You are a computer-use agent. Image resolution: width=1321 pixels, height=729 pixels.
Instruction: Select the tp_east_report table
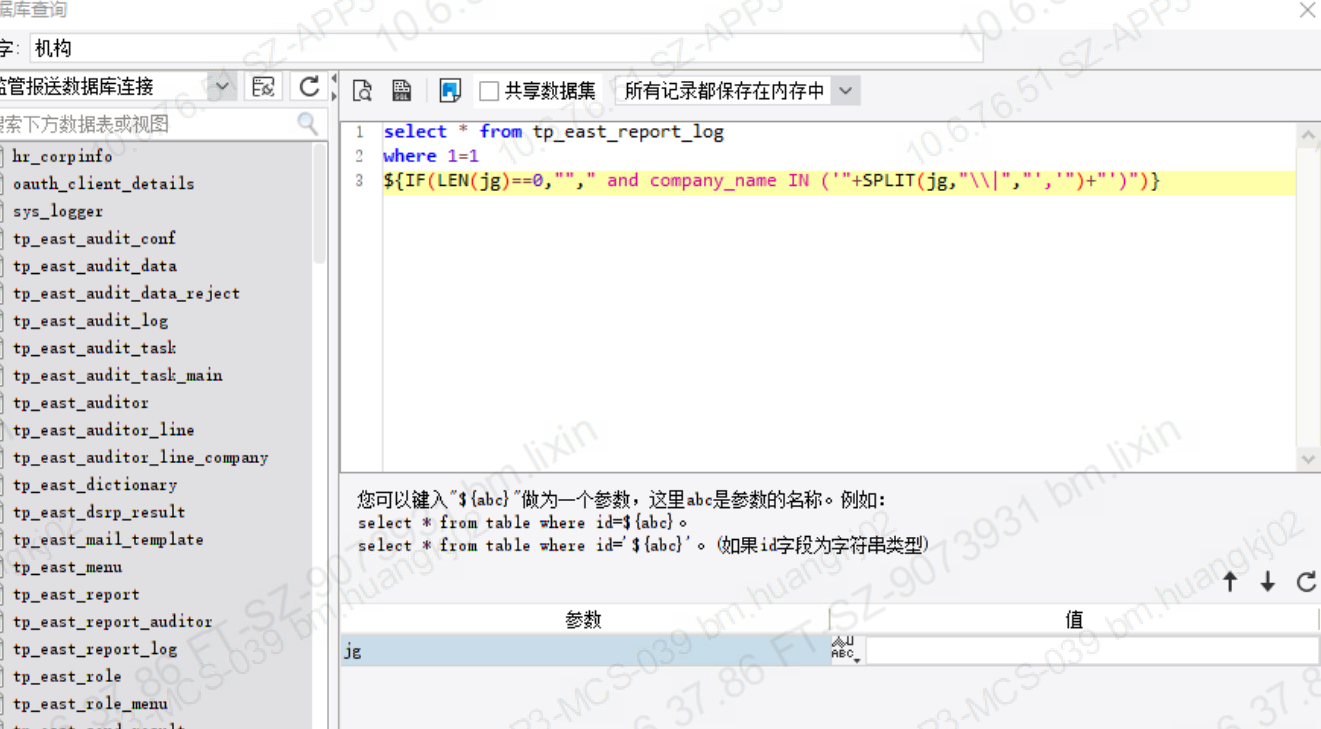pos(76,595)
